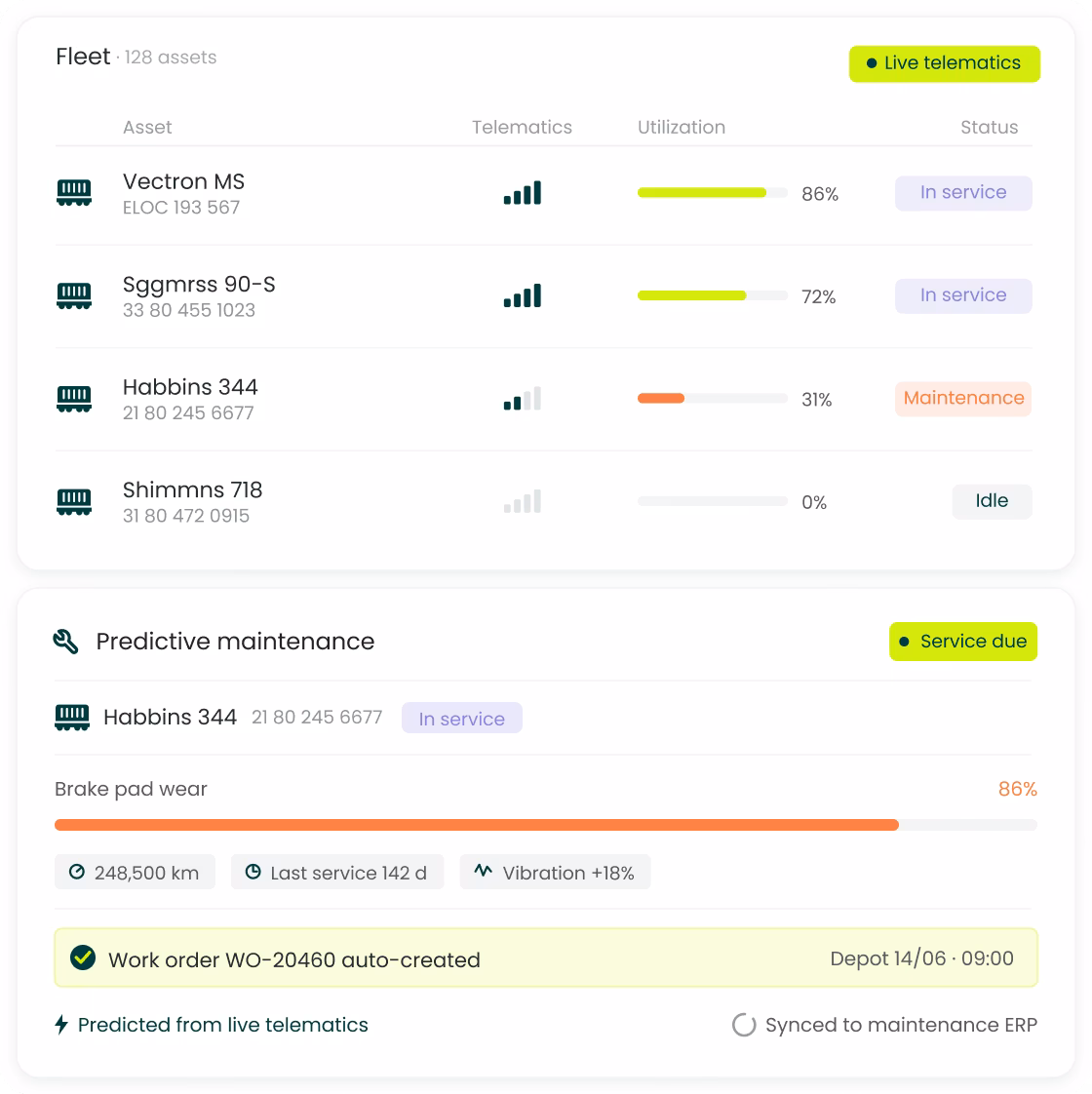Screen dimensions: 1092x1094
Task: Click the Sggmrss 90-S wagon icon
Action: 74,295
